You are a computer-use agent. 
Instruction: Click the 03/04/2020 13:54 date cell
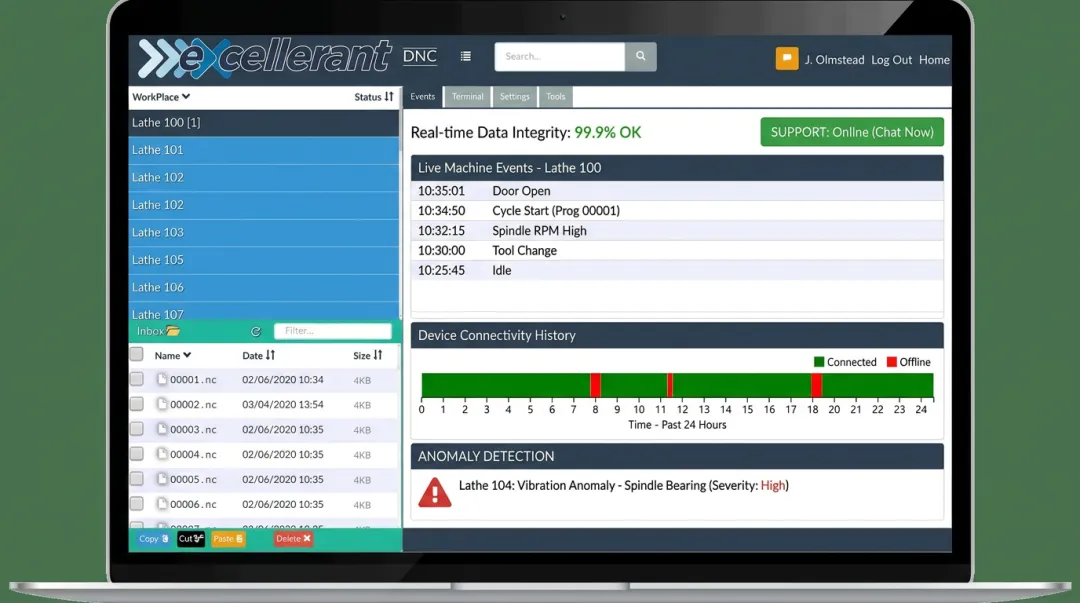[282, 405]
